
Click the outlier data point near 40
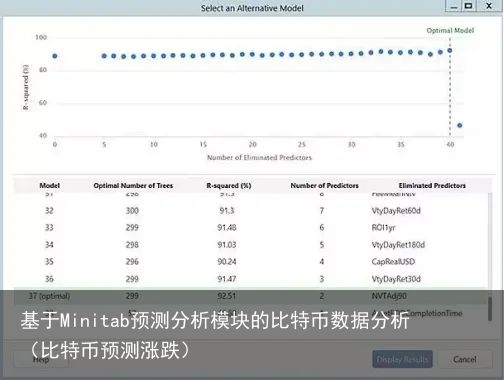(460, 125)
